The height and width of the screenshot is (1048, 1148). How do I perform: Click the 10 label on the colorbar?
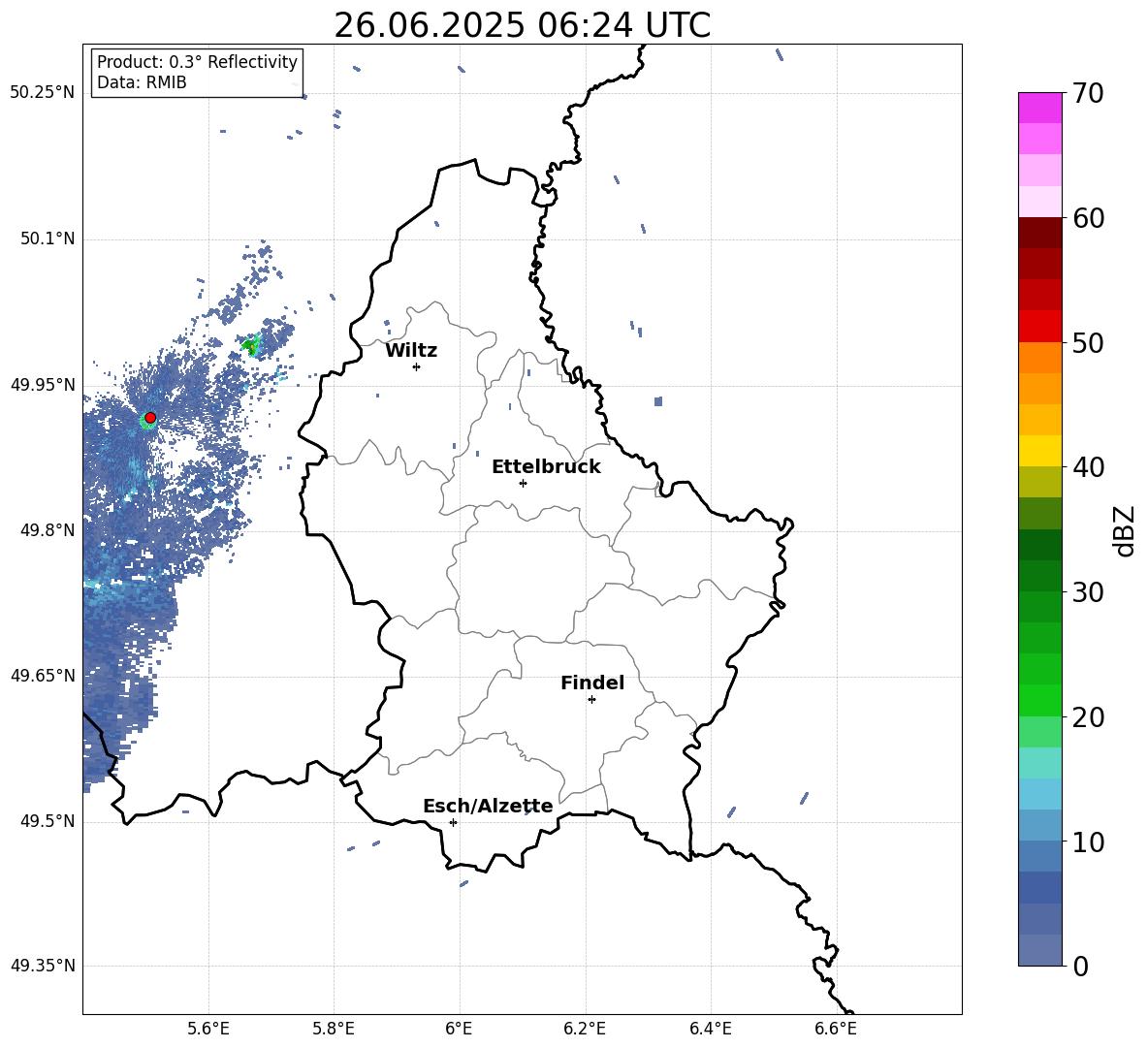(x=1088, y=842)
